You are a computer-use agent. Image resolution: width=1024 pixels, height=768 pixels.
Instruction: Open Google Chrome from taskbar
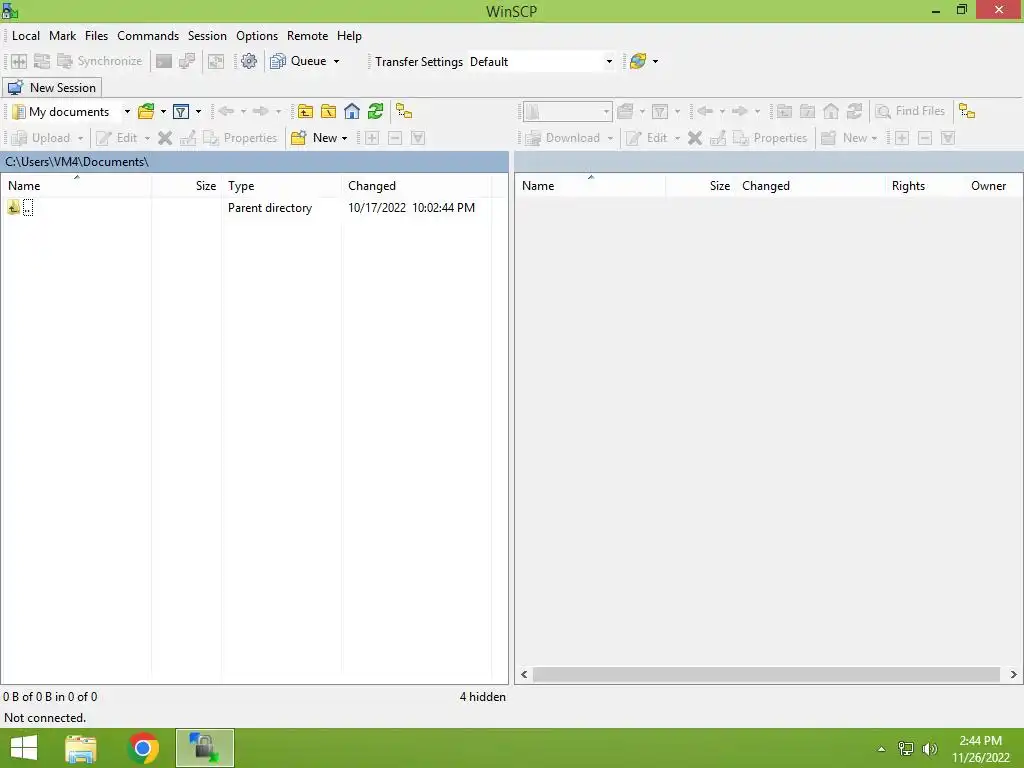tap(143, 748)
